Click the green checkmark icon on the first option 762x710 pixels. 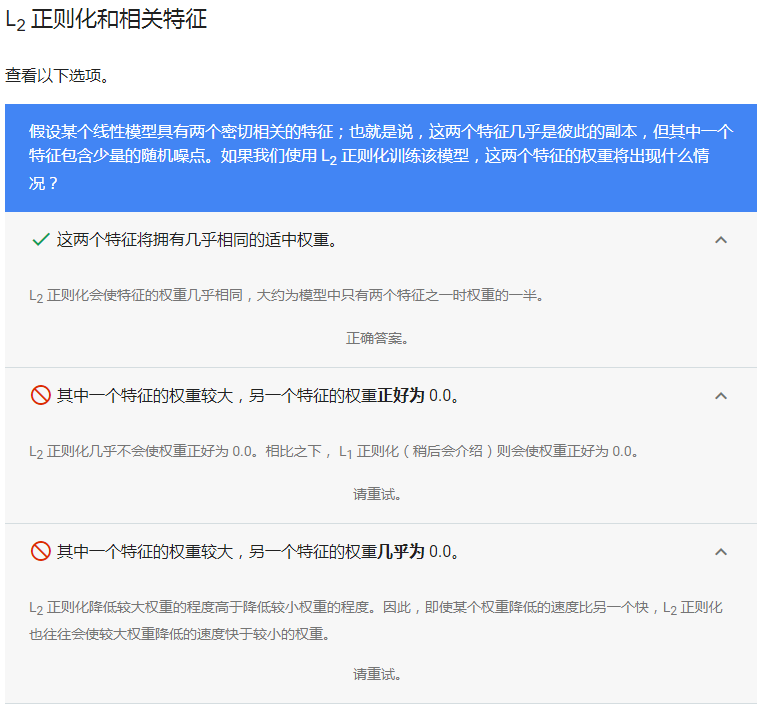41,240
